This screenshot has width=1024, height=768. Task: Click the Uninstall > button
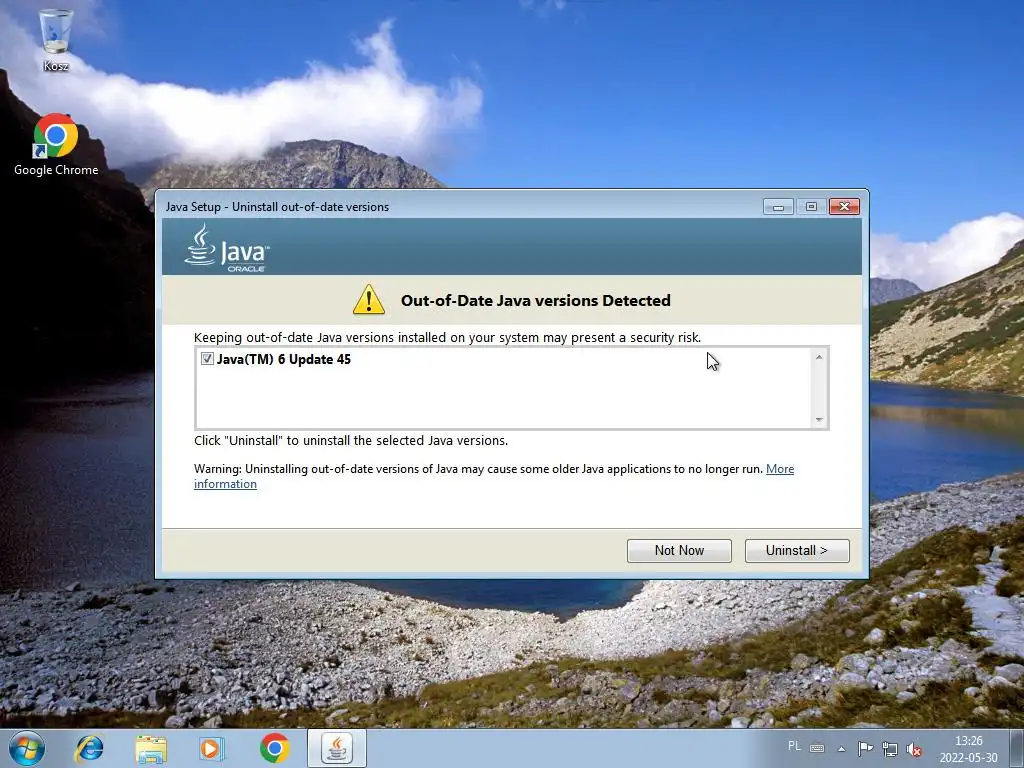tap(797, 551)
